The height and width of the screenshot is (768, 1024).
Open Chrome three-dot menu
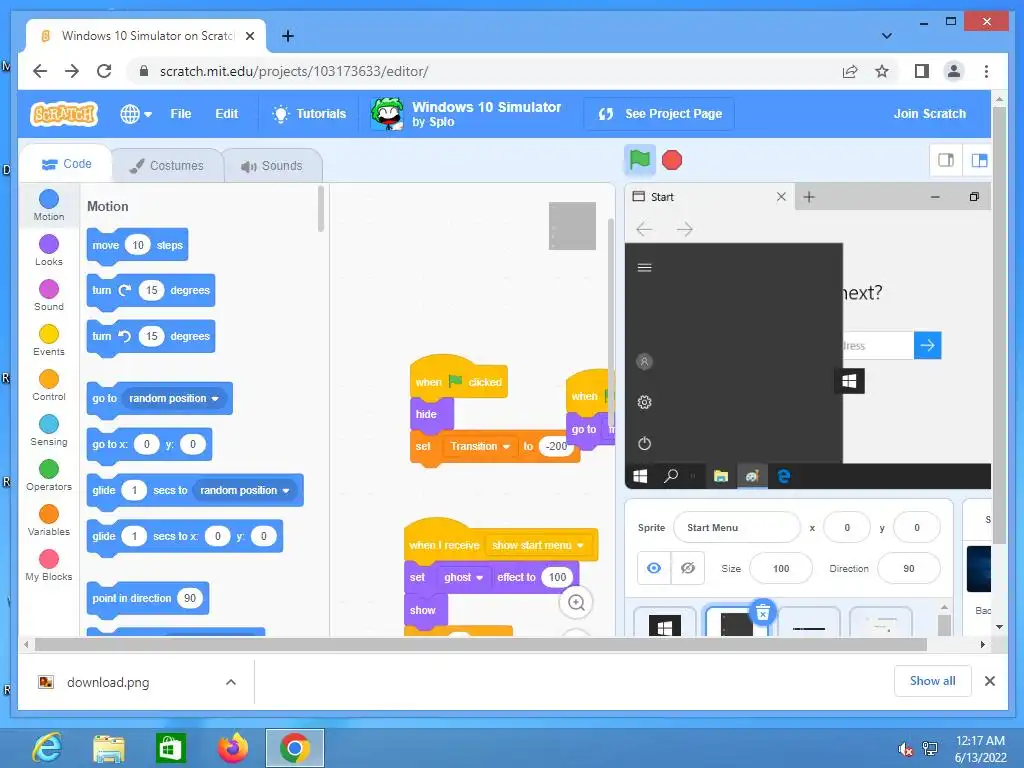point(986,71)
